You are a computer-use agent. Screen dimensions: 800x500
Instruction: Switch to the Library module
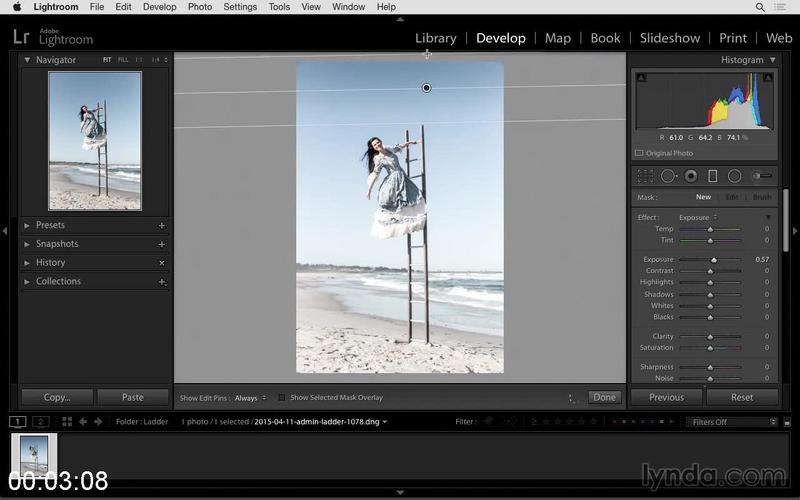(436, 38)
